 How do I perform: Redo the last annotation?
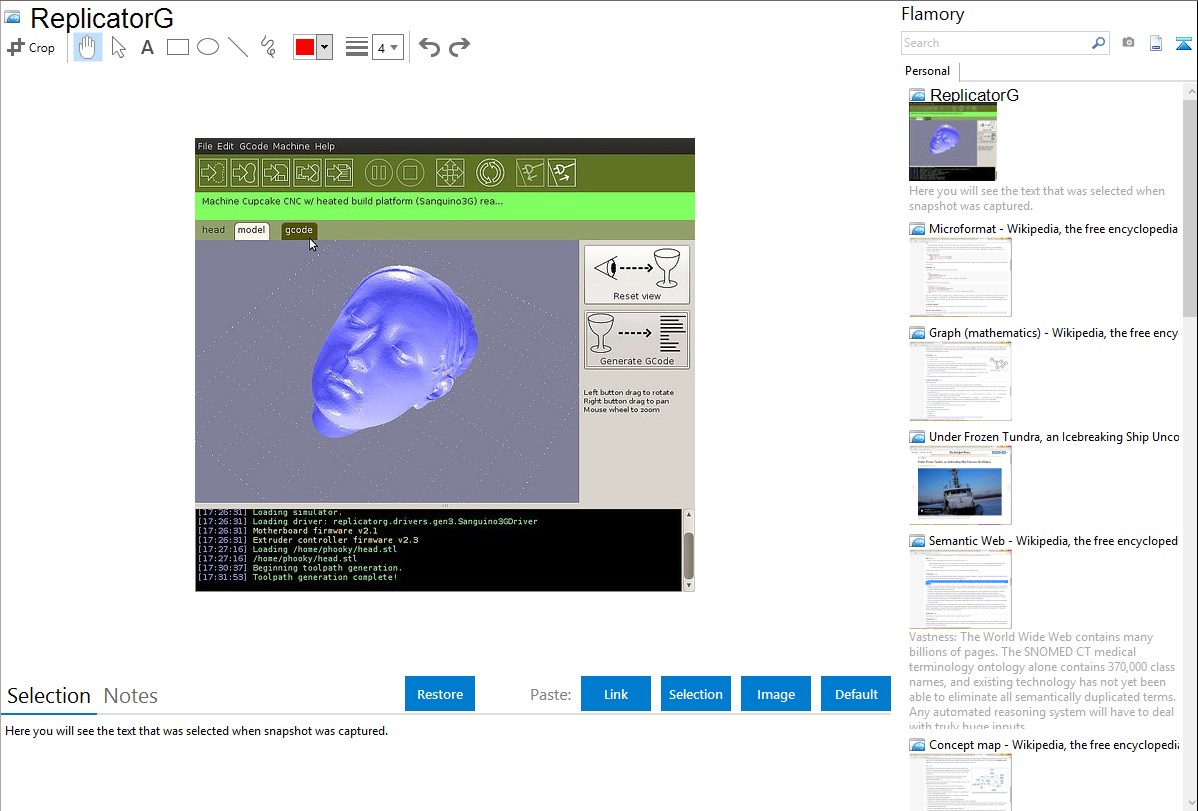pyautogui.click(x=459, y=47)
